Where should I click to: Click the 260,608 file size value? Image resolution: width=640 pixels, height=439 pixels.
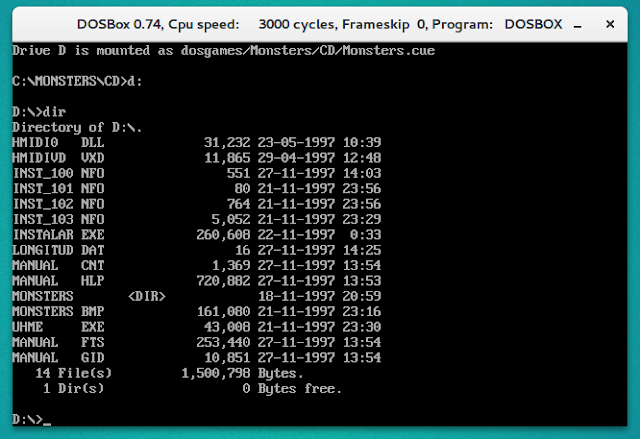tap(223, 235)
